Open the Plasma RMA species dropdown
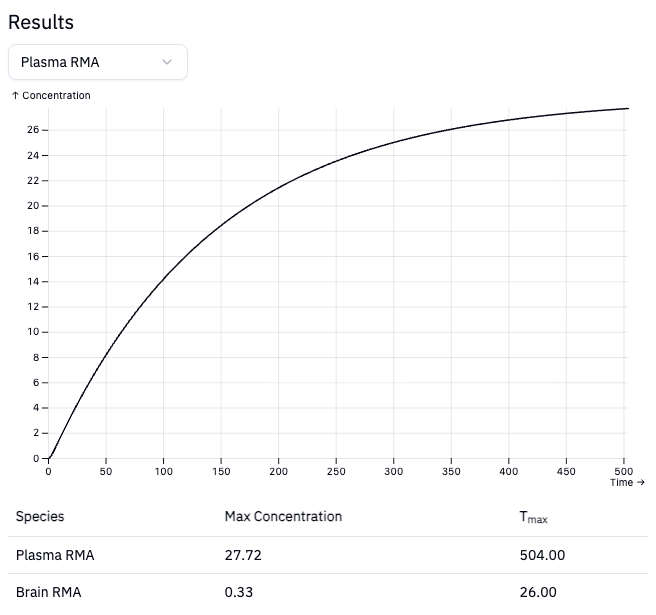Image resolution: width=656 pixels, height=615 pixels. coord(97,62)
